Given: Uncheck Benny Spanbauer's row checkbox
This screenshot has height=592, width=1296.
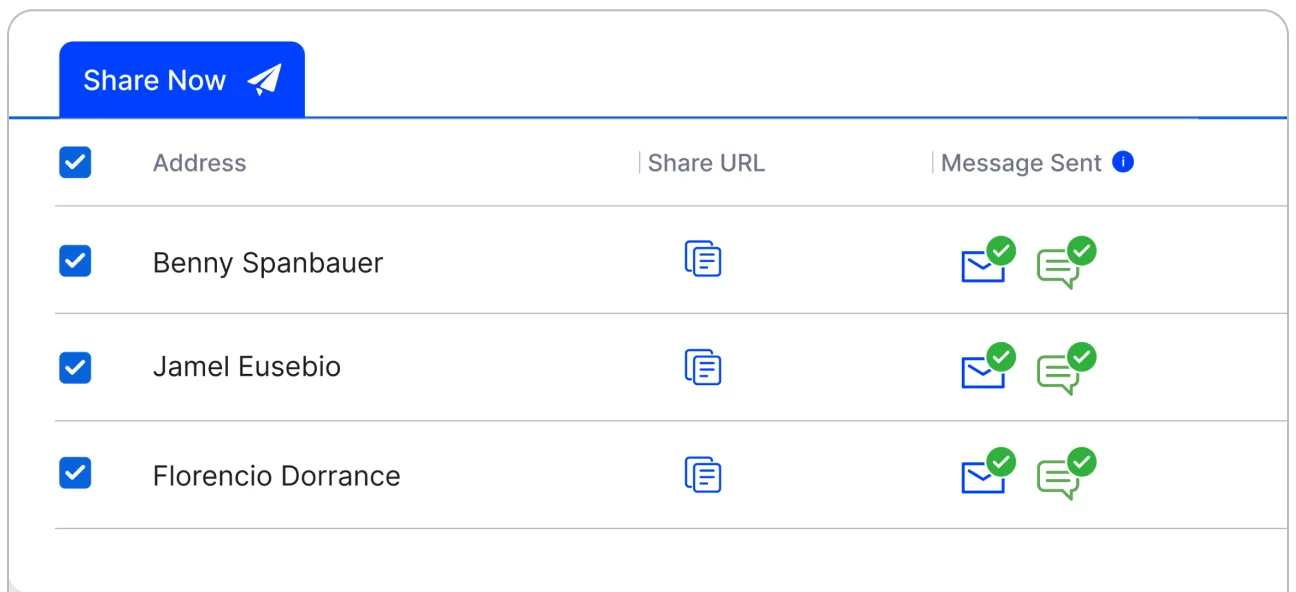Looking at the screenshot, I should 75,261.
